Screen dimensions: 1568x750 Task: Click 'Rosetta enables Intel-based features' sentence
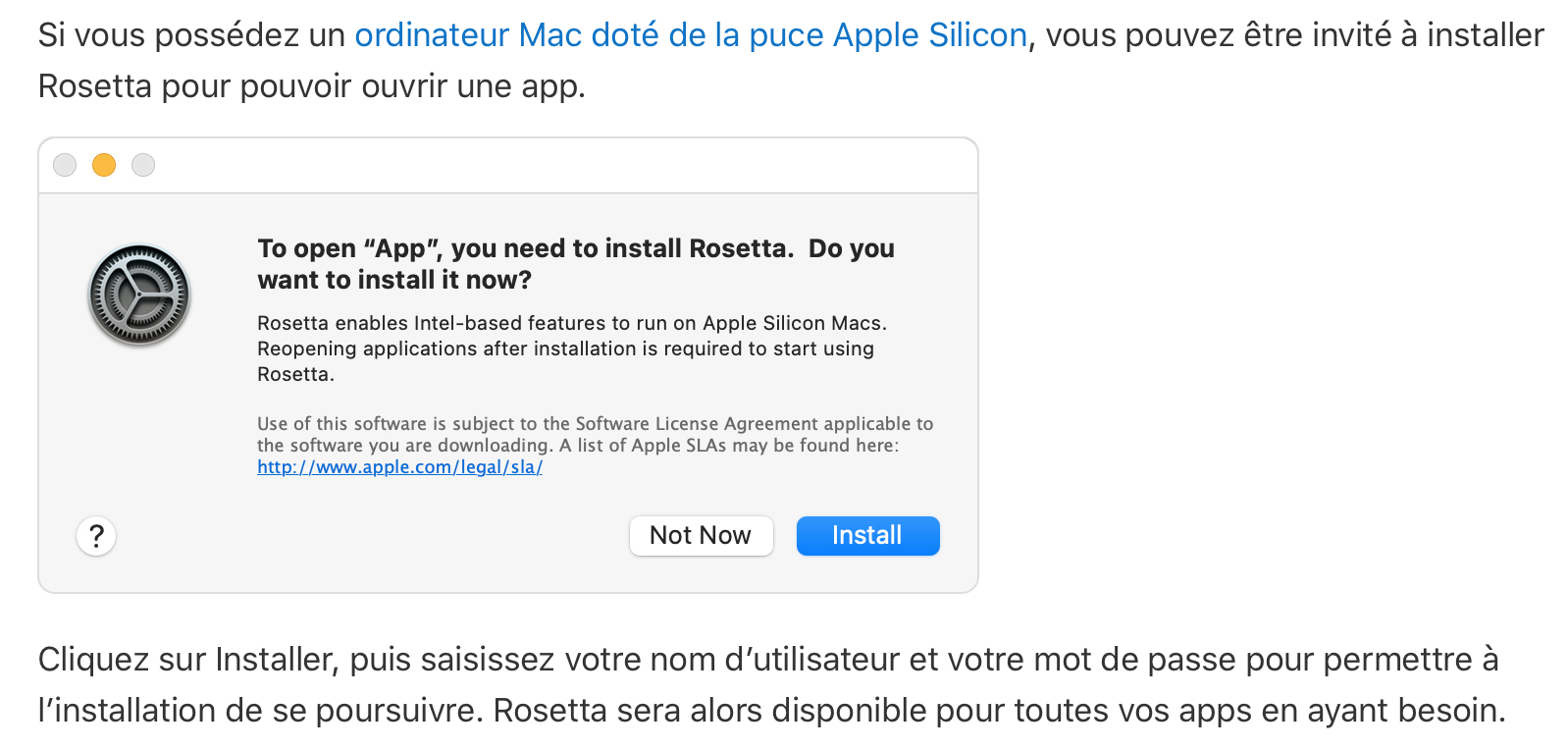coord(571,323)
